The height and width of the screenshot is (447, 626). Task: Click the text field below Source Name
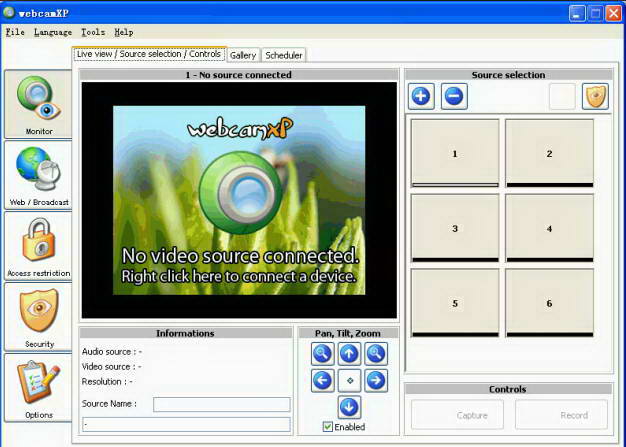point(186,424)
